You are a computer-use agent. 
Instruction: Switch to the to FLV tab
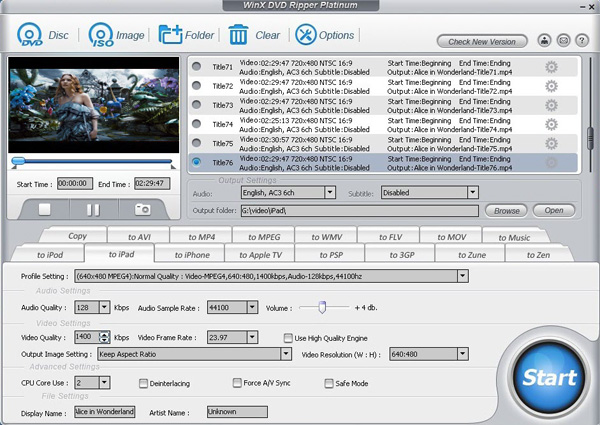coord(389,236)
